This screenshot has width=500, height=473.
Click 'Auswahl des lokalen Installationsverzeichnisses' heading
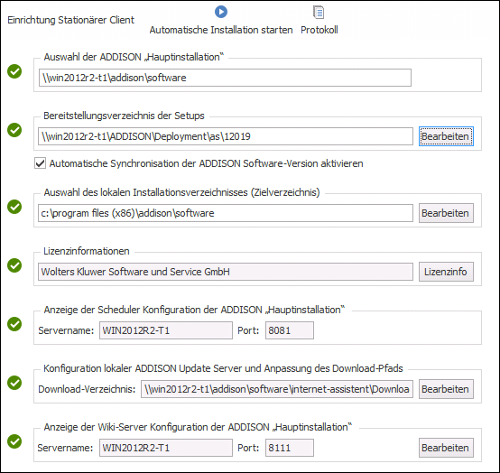click(182, 192)
